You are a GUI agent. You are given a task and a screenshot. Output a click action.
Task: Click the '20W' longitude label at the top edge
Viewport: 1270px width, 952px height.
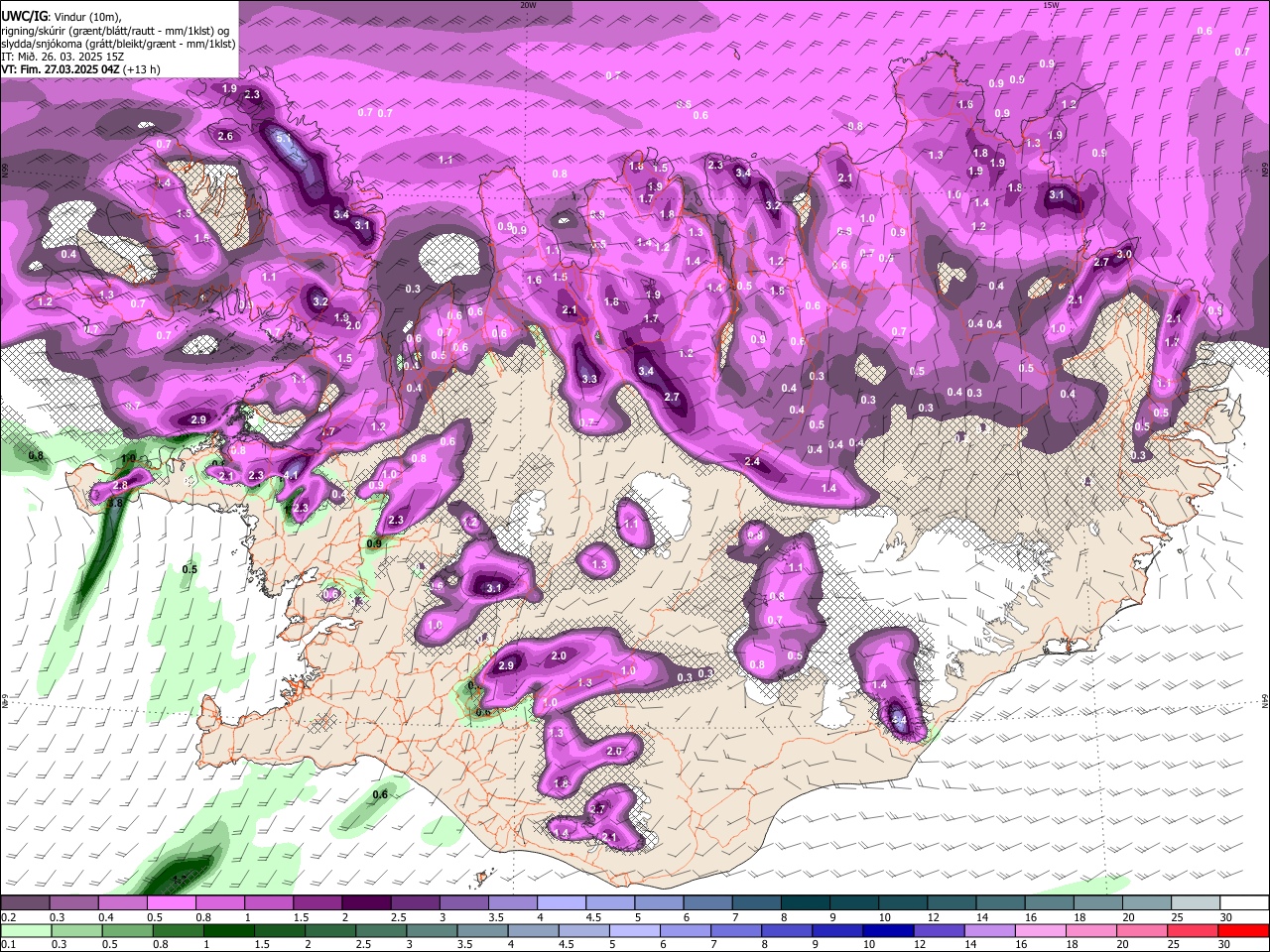pos(528,5)
